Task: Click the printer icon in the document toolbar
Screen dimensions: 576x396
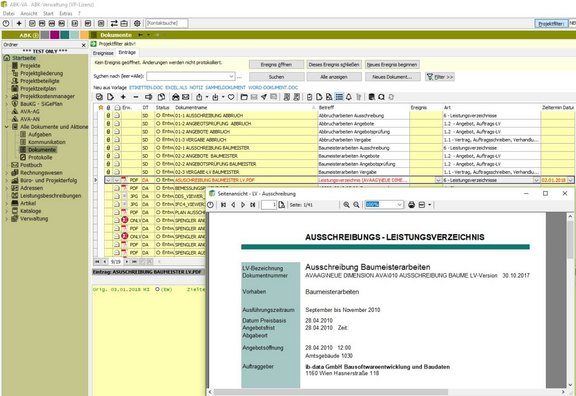Action: tap(176, 97)
